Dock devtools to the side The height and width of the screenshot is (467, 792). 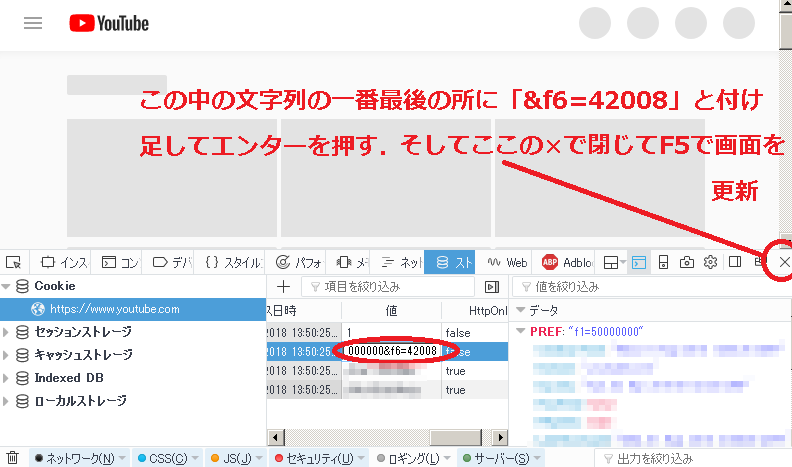(735, 262)
